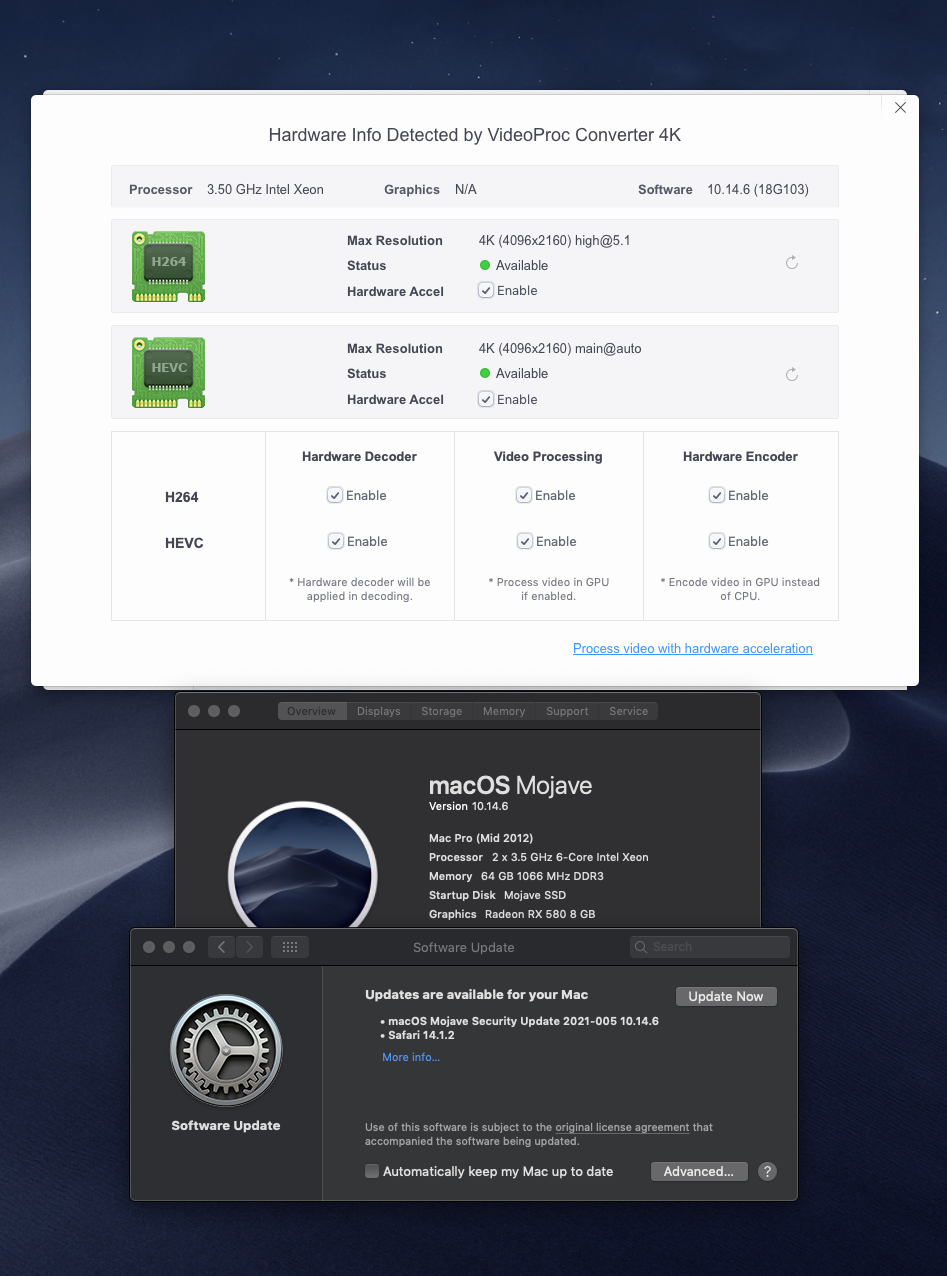
Task: Click Mac Pro (Mid 2012) text
Action: coord(481,838)
